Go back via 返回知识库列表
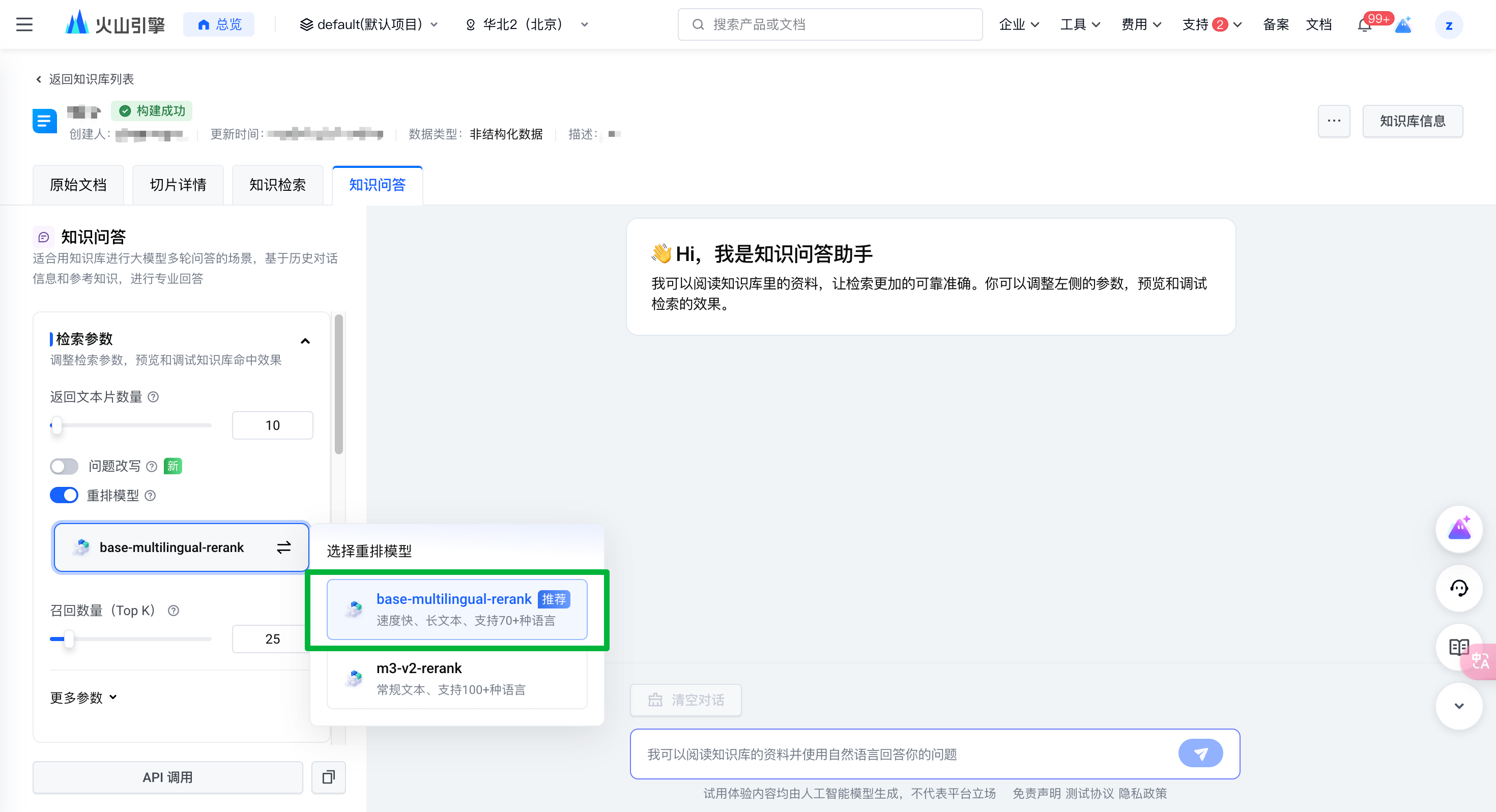 tap(85, 79)
